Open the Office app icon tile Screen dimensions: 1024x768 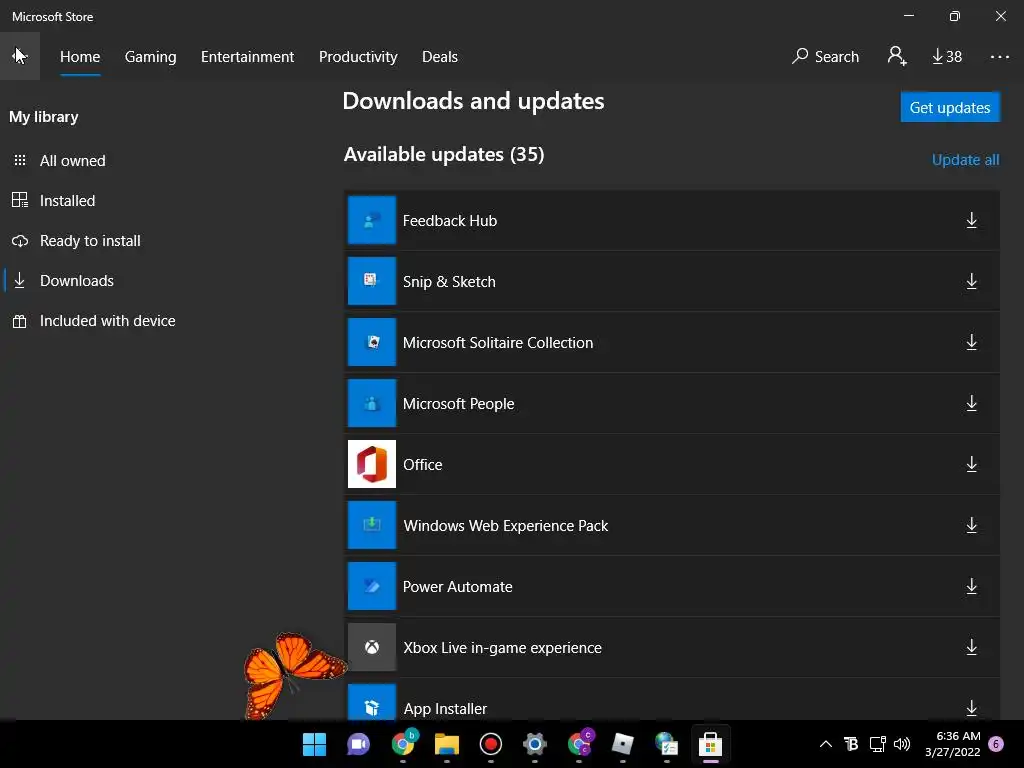coord(372,464)
